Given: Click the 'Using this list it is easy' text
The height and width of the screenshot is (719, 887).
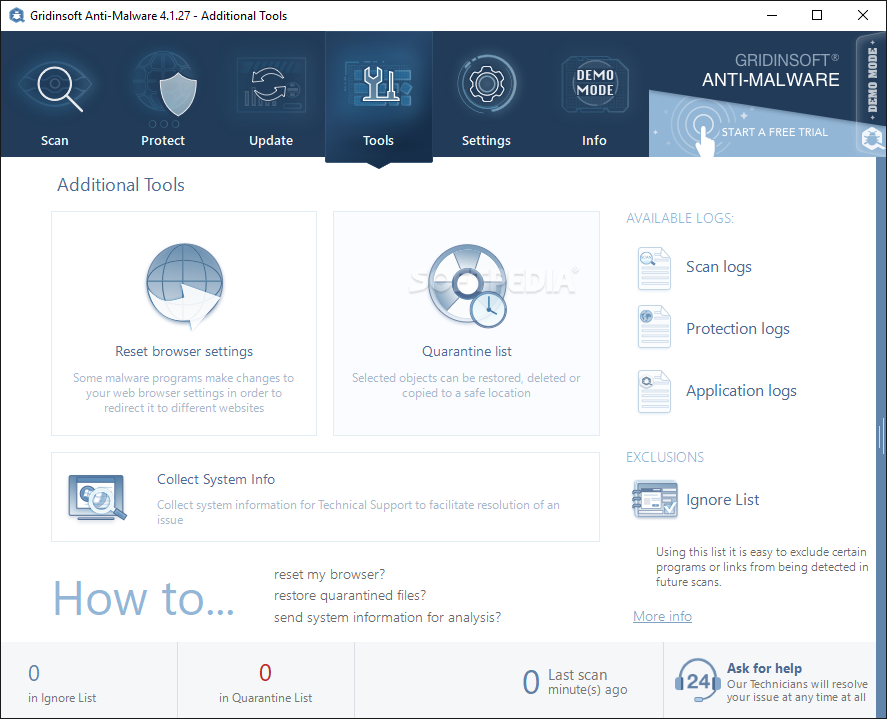Looking at the screenshot, I should [x=761, y=567].
